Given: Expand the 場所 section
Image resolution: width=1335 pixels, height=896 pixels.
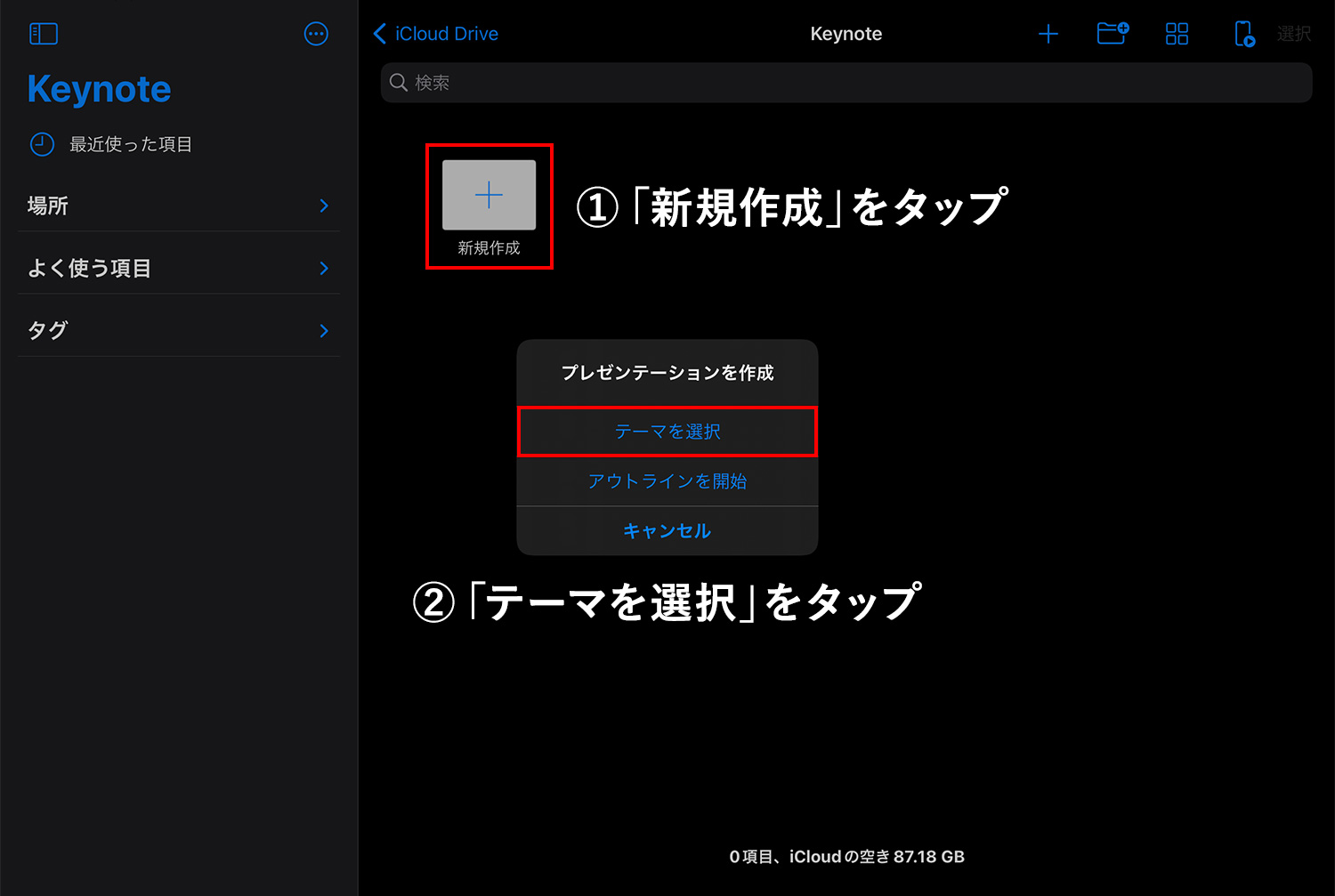Looking at the screenshot, I should coord(179,206).
